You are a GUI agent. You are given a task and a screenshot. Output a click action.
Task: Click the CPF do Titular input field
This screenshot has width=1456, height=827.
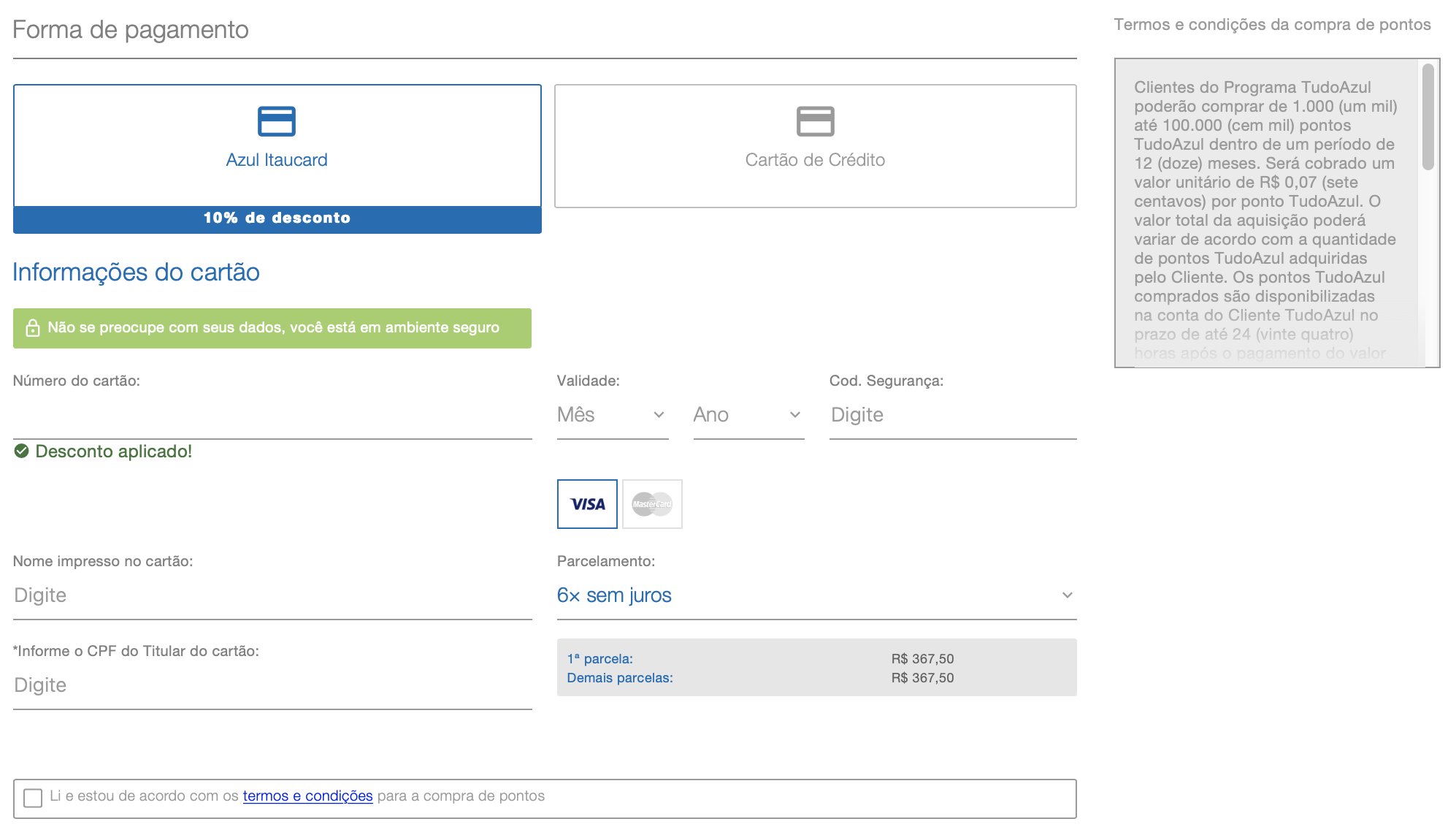tap(272, 685)
